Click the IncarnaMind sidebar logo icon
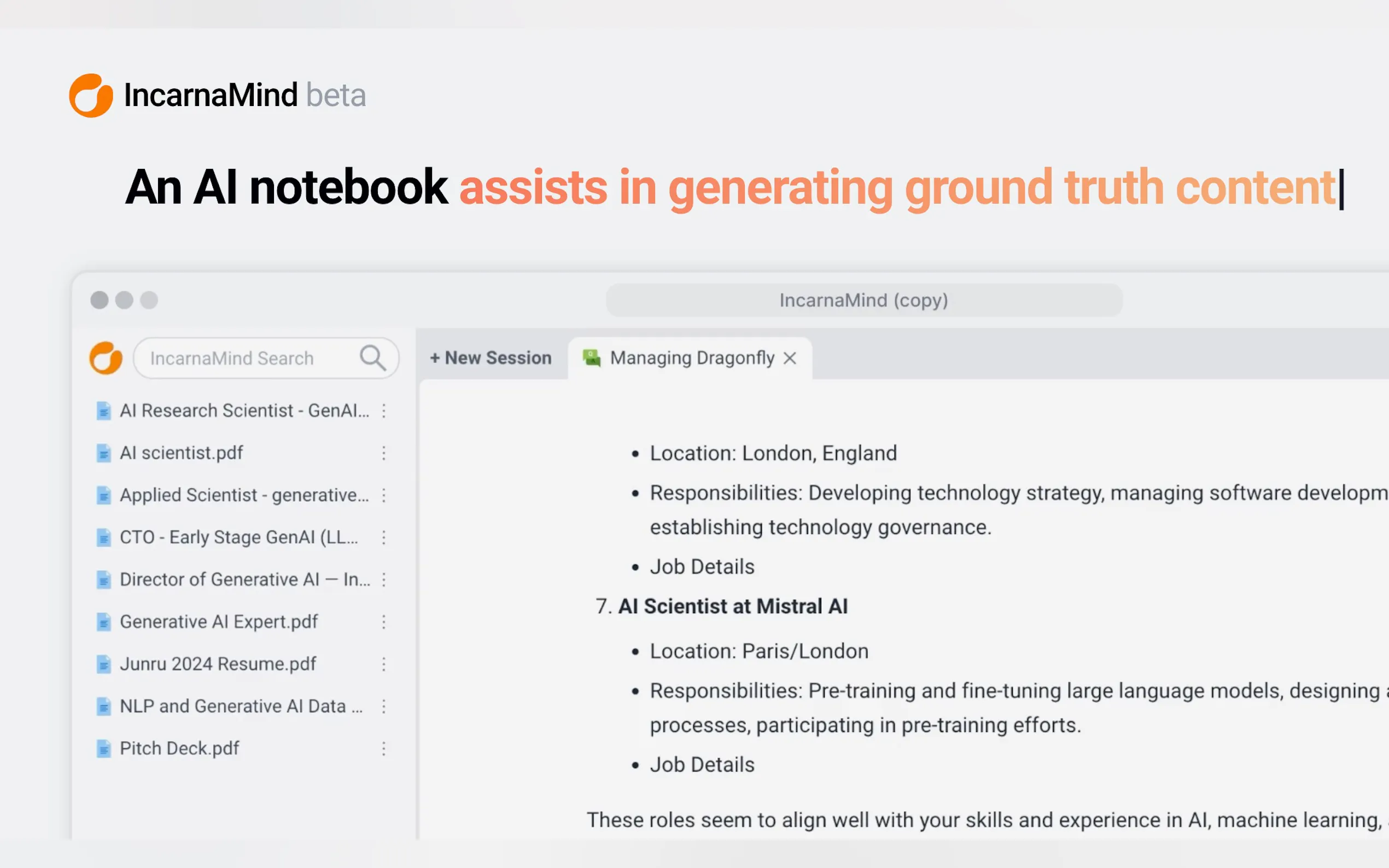Image resolution: width=1389 pixels, height=868 pixels. (x=106, y=357)
